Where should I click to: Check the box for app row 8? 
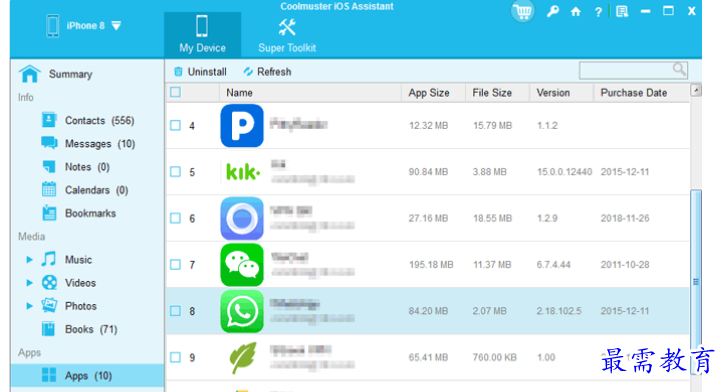pyautogui.click(x=175, y=311)
